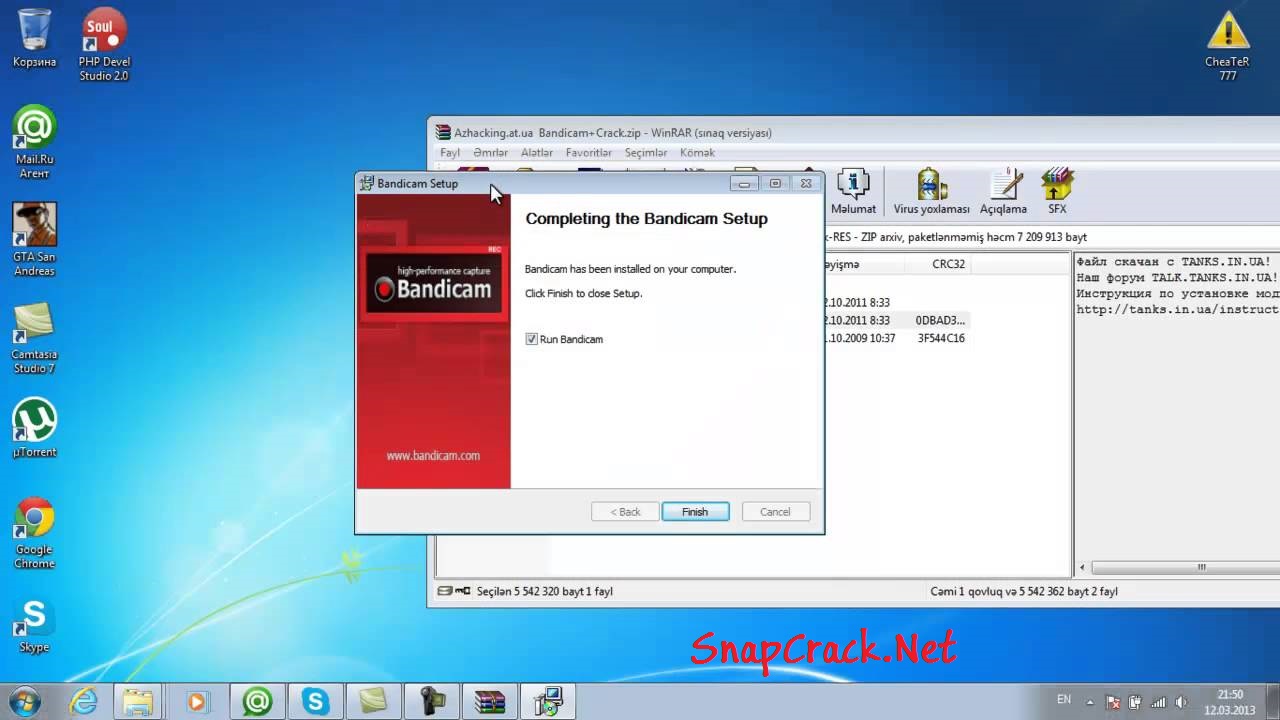Select the 3F544C16 CRC cell in WinRAR
1280x720 pixels.
point(941,338)
